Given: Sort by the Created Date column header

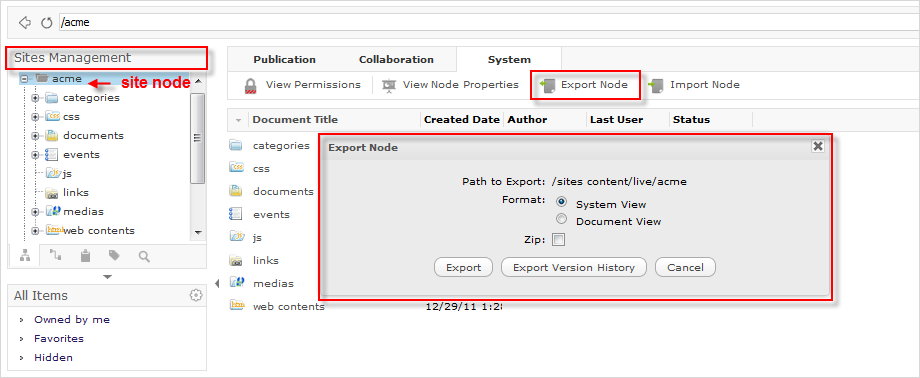Looking at the screenshot, I should [x=462, y=120].
